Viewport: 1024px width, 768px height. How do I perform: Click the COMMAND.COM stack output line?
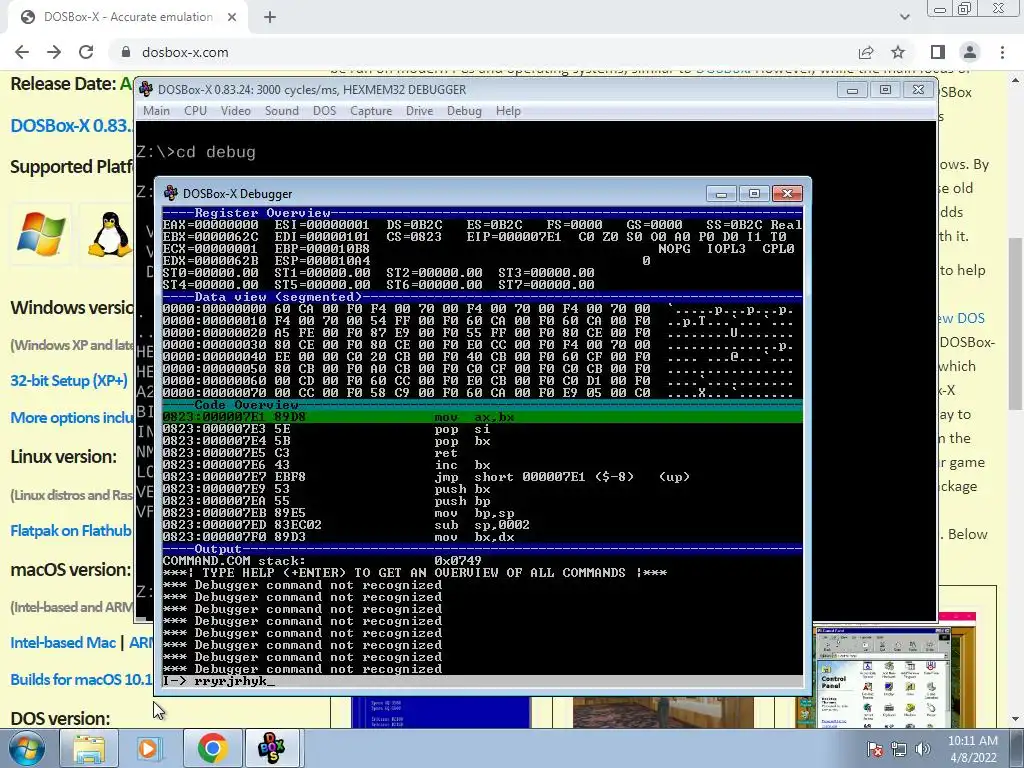click(x=322, y=560)
